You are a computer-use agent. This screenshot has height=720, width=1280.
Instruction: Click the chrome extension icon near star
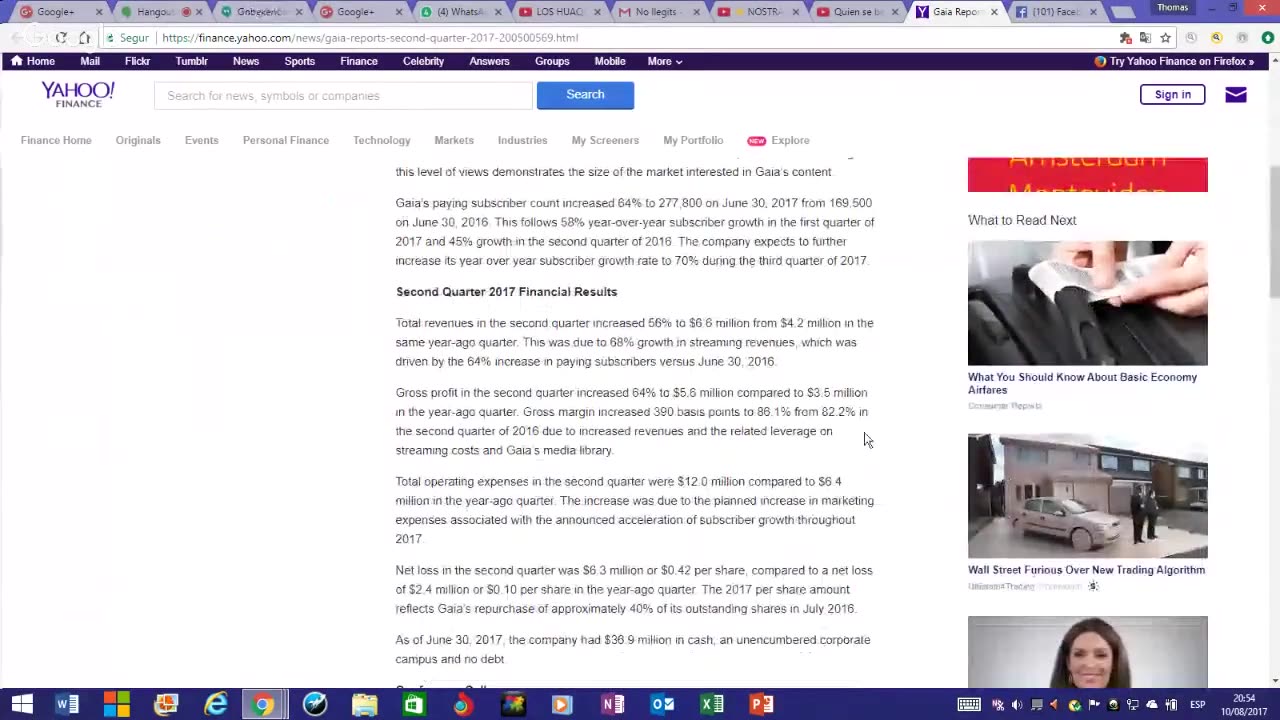[1125, 38]
